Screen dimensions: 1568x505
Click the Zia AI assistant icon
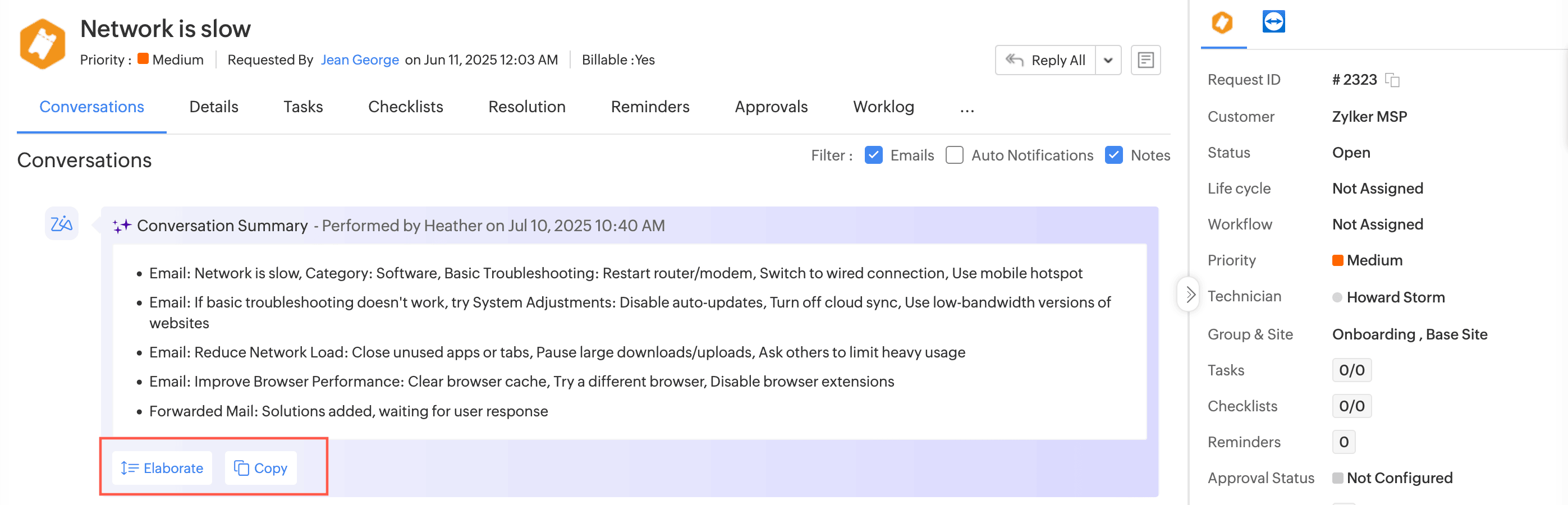(x=62, y=224)
